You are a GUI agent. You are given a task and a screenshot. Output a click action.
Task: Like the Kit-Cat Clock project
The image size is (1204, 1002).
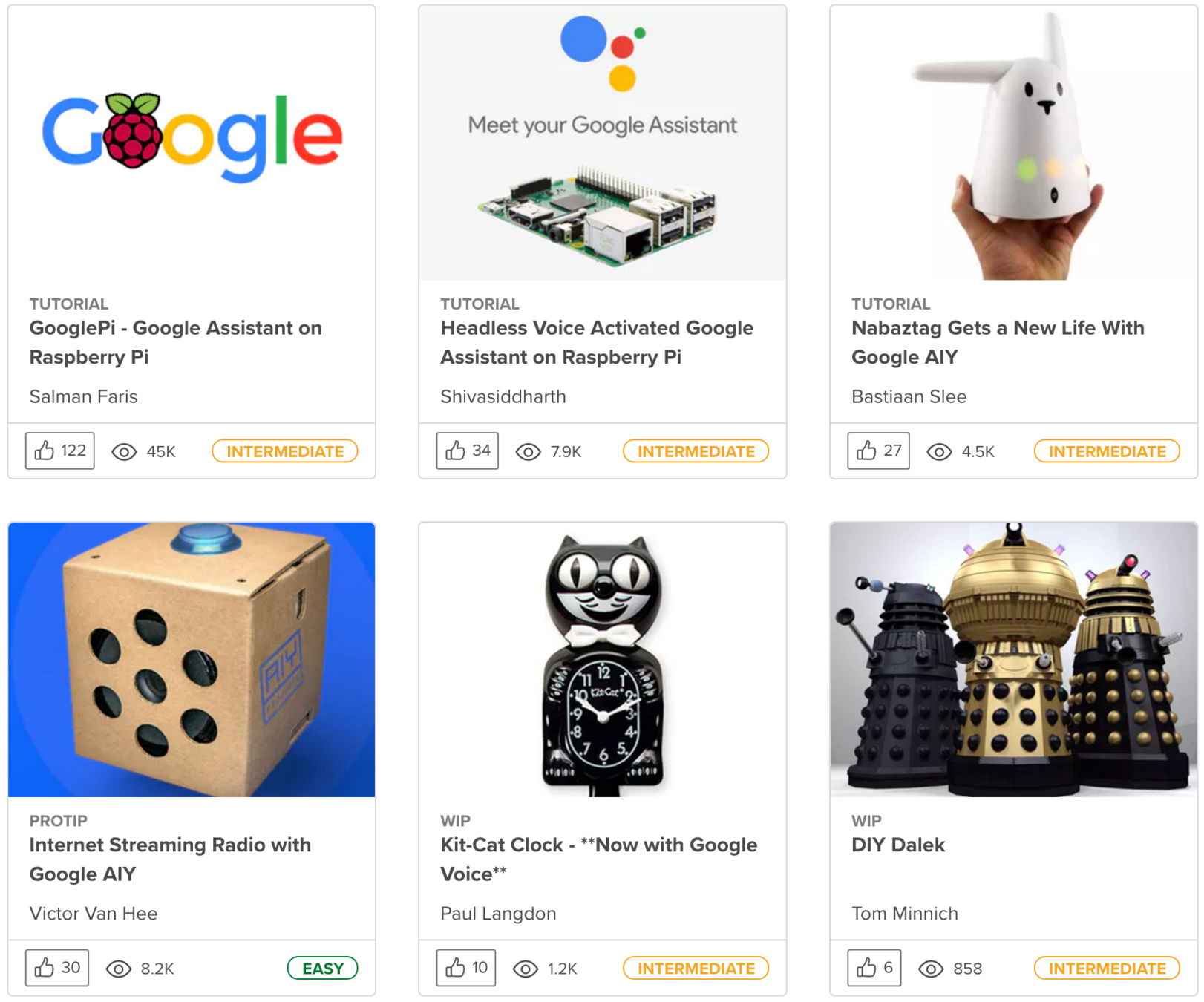(x=466, y=968)
